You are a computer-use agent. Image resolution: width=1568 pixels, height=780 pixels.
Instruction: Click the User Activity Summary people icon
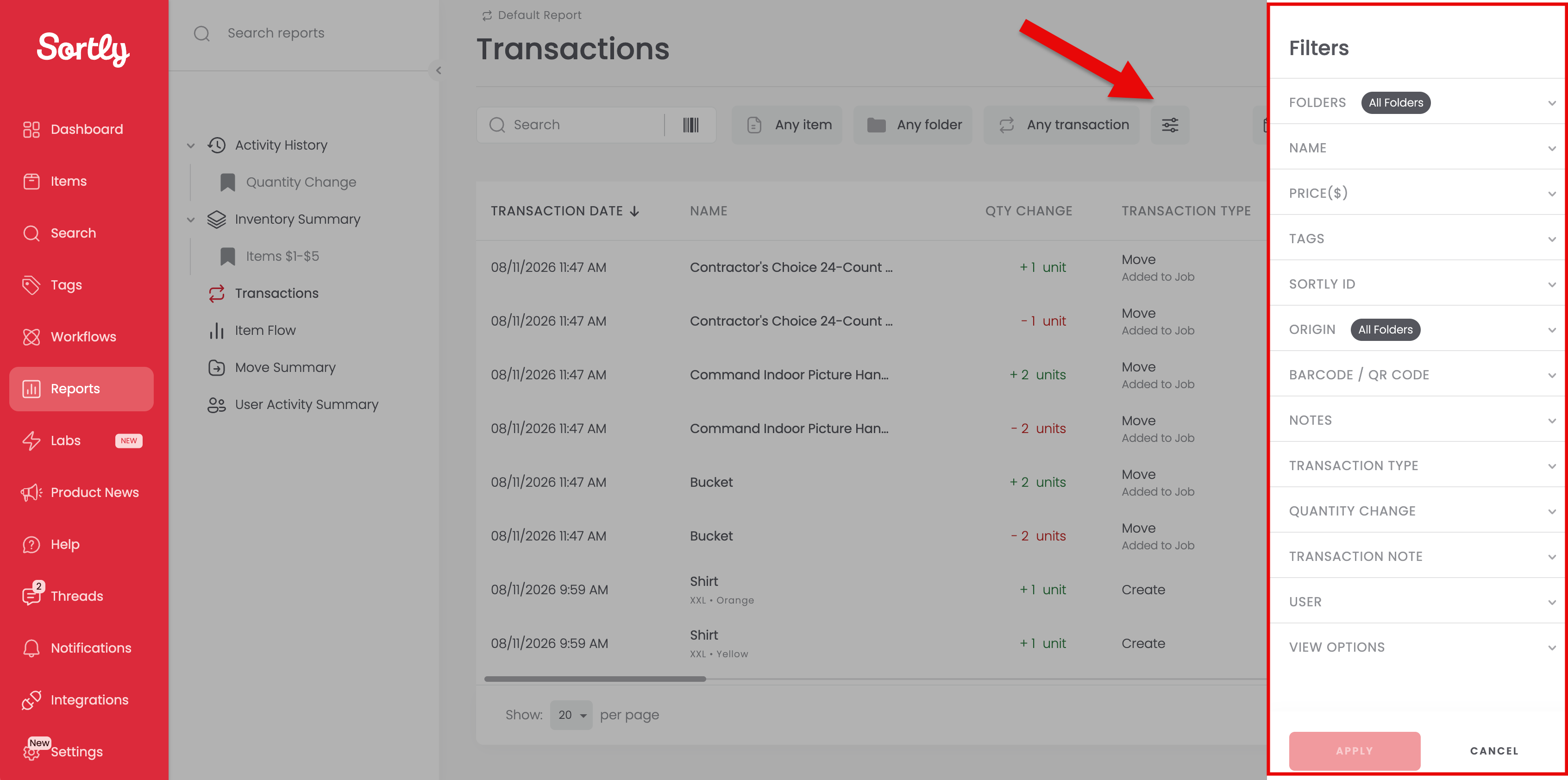pos(217,404)
